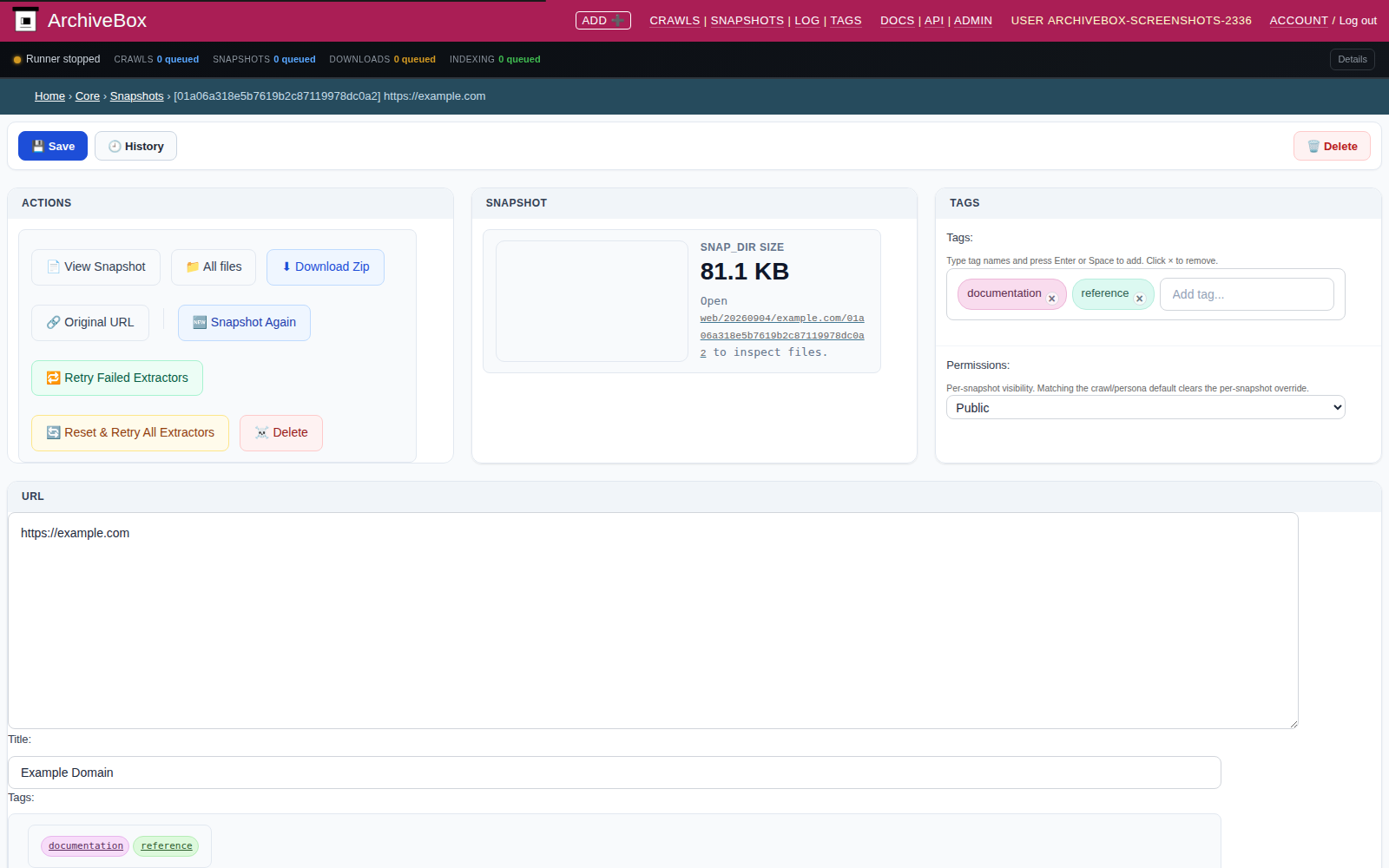Click the documentation tag chip at the bottom
1389x868 pixels.
point(85,846)
